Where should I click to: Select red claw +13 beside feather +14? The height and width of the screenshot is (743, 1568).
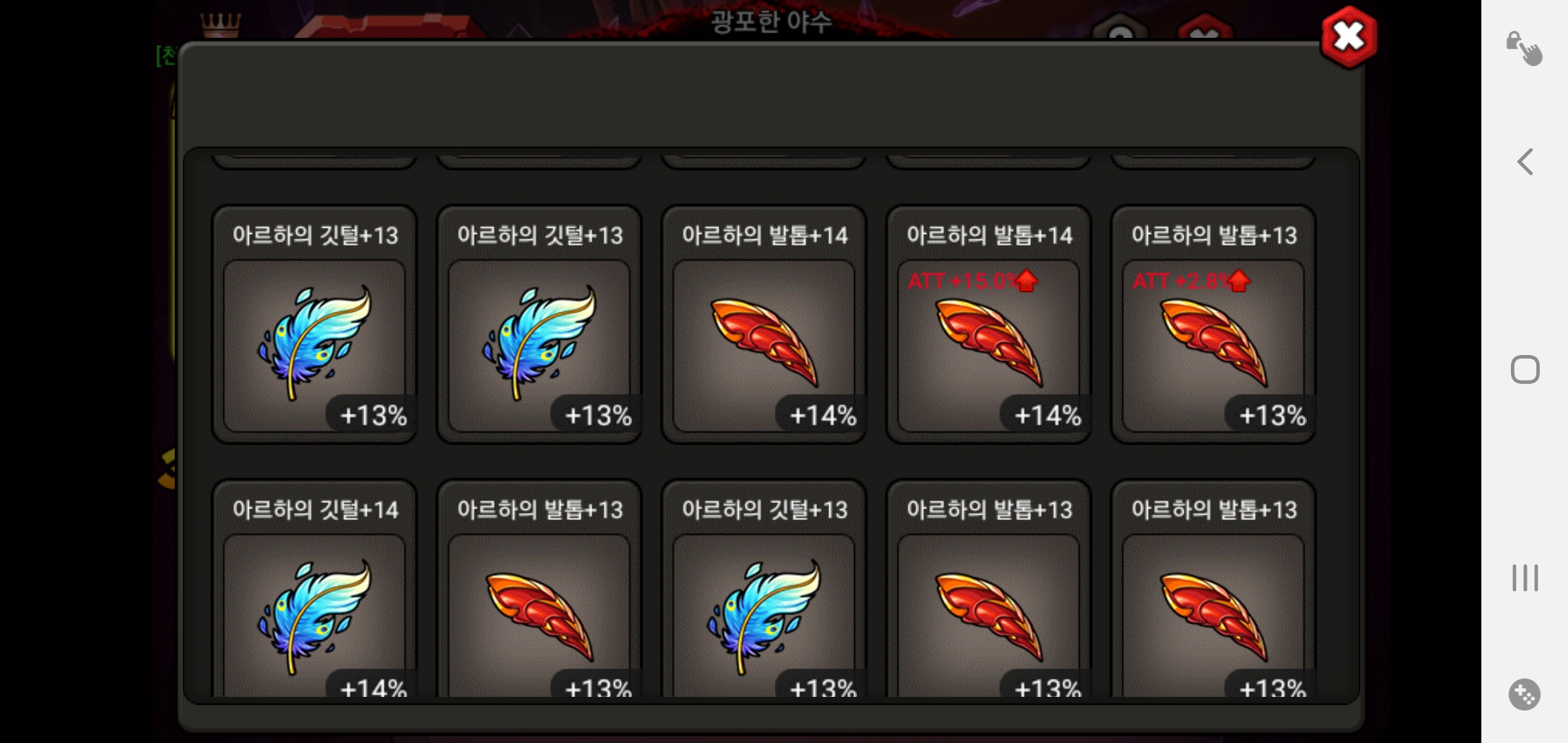[539, 589]
